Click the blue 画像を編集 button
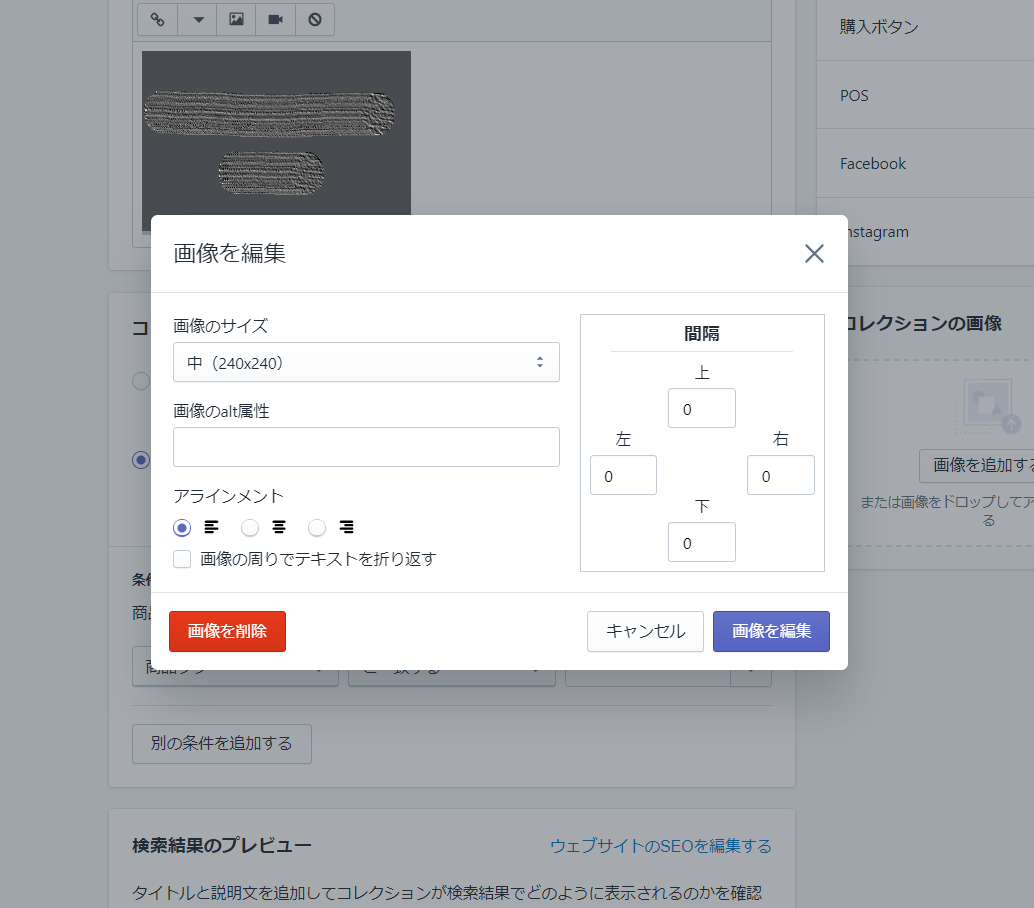The height and width of the screenshot is (908, 1034). coord(772,631)
